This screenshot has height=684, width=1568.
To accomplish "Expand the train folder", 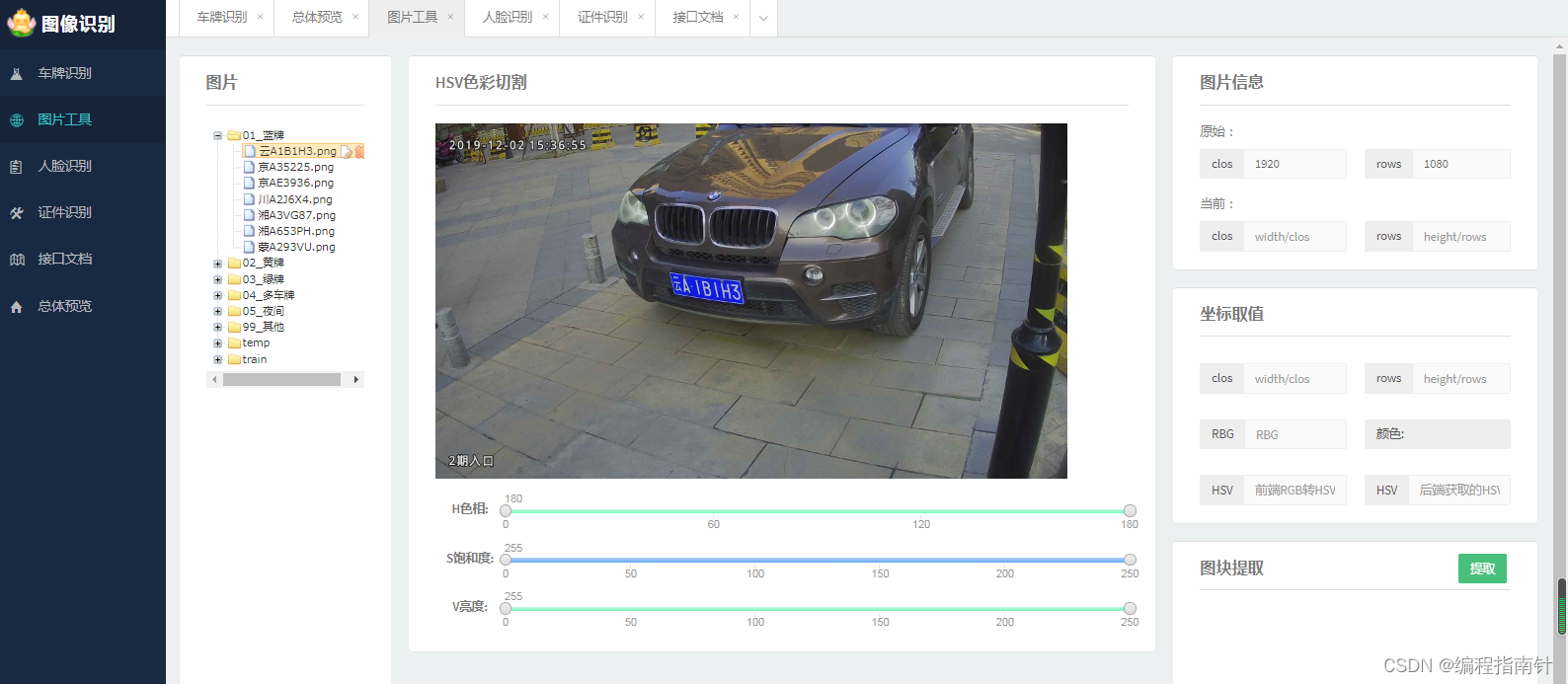I will [218, 359].
